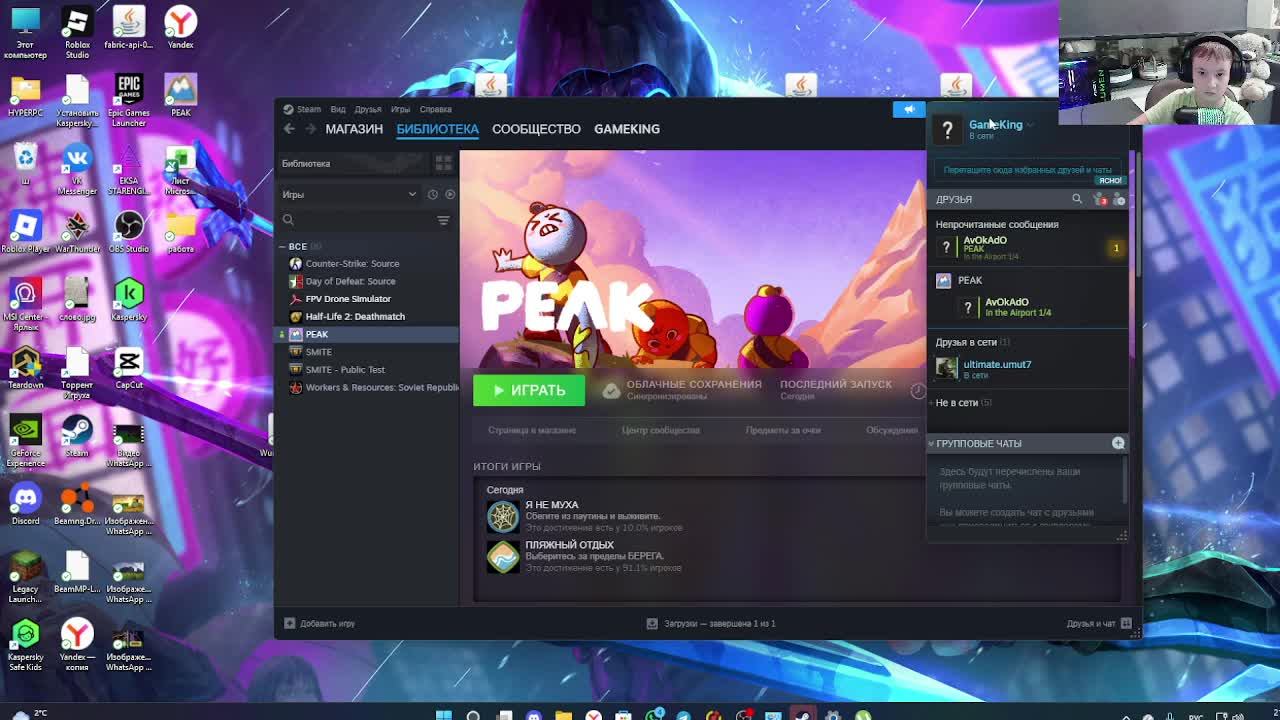Click the add friend icon
This screenshot has width=1280, height=720.
pyautogui.click(x=1119, y=200)
